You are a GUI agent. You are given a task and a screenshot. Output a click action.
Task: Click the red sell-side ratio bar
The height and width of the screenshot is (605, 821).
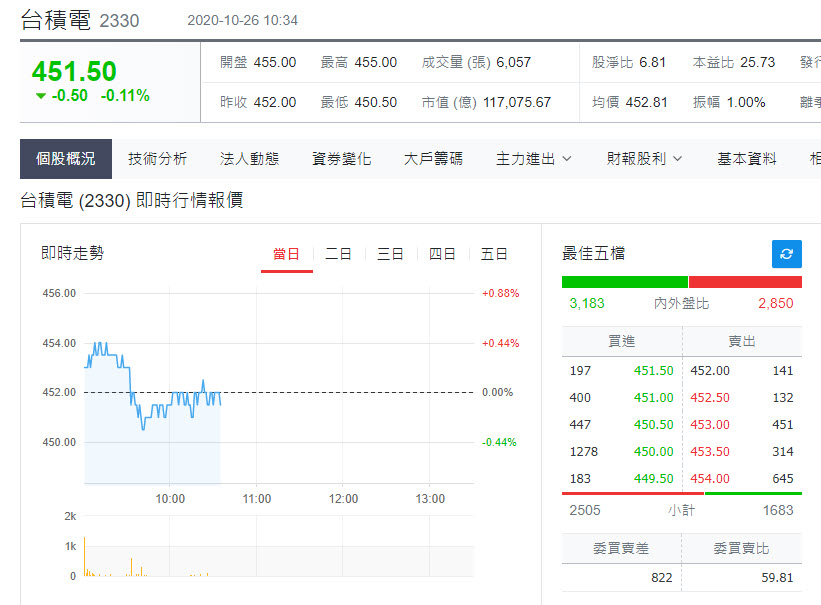pos(746,282)
